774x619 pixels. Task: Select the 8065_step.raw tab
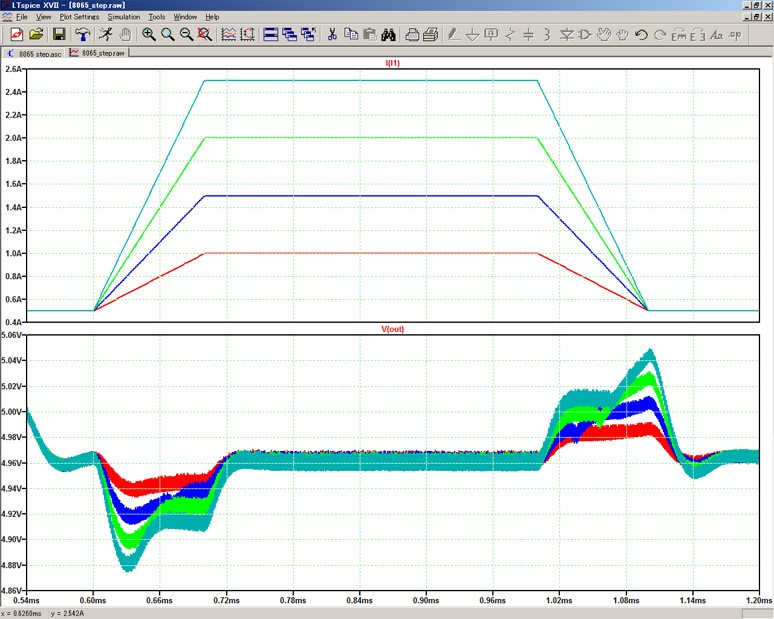(x=102, y=52)
